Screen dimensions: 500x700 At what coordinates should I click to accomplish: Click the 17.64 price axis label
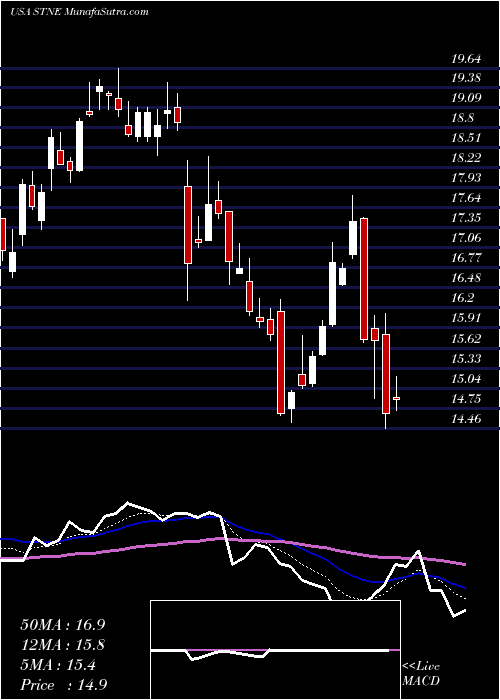[466, 198]
